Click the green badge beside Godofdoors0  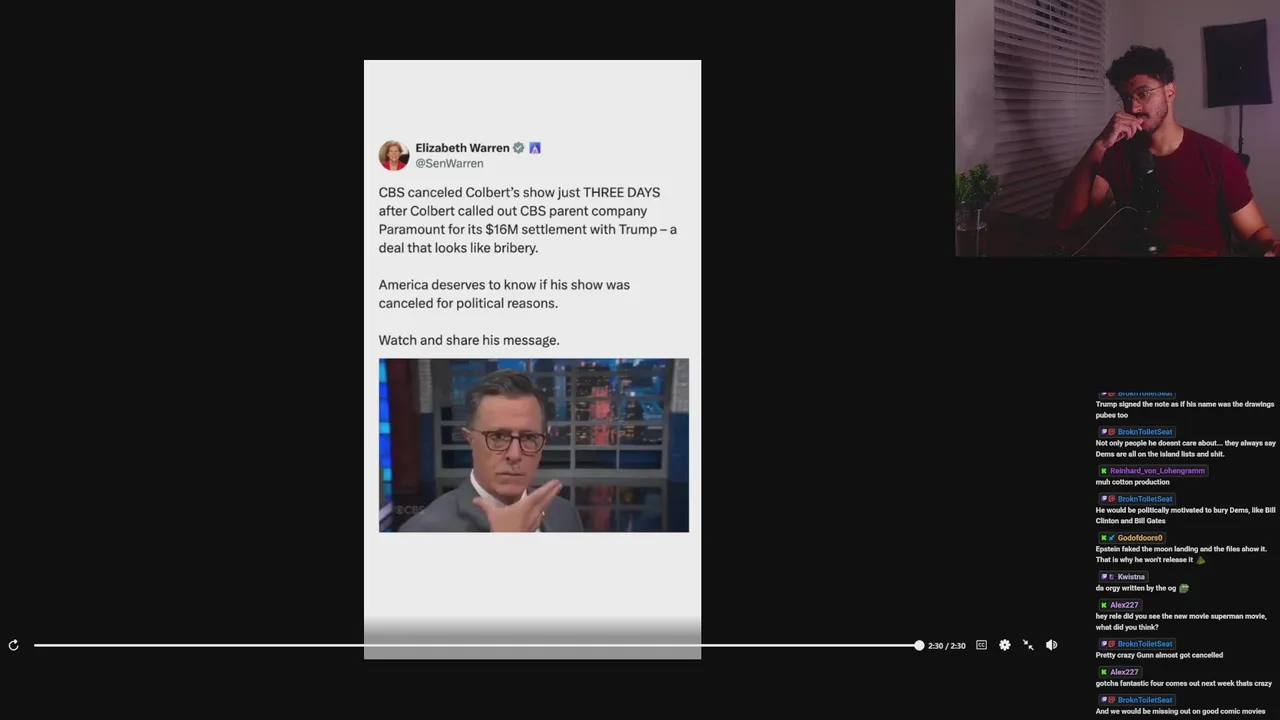[x=1104, y=538]
